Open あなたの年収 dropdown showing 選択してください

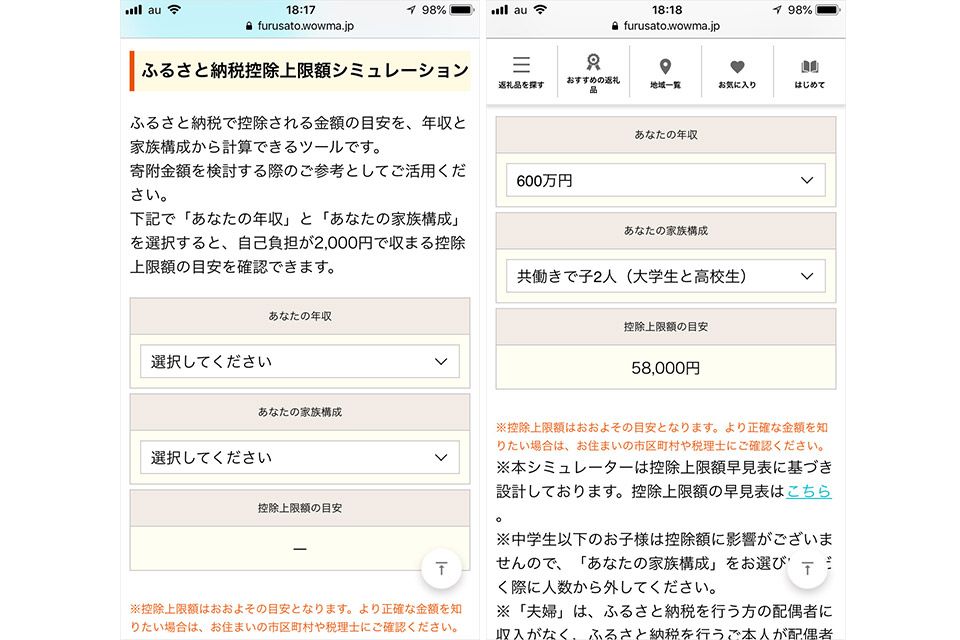click(x=300, y=361)
